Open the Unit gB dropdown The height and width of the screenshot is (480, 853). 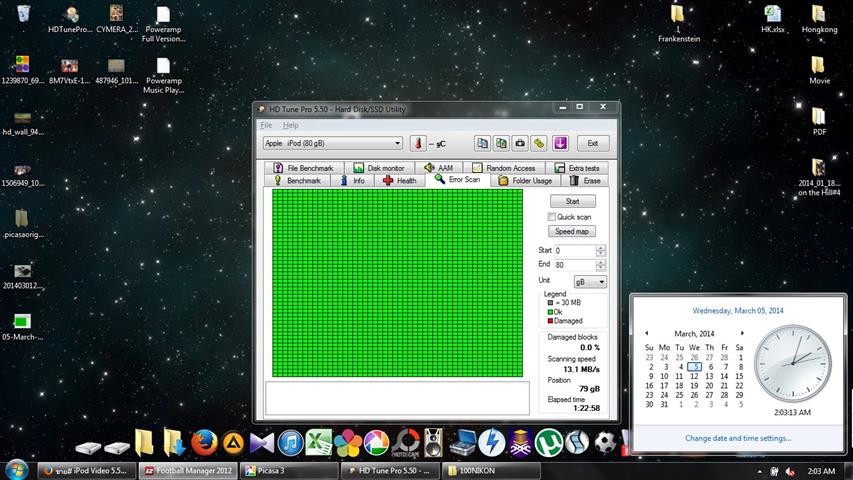pyautogui.click(x=601, y=282)
